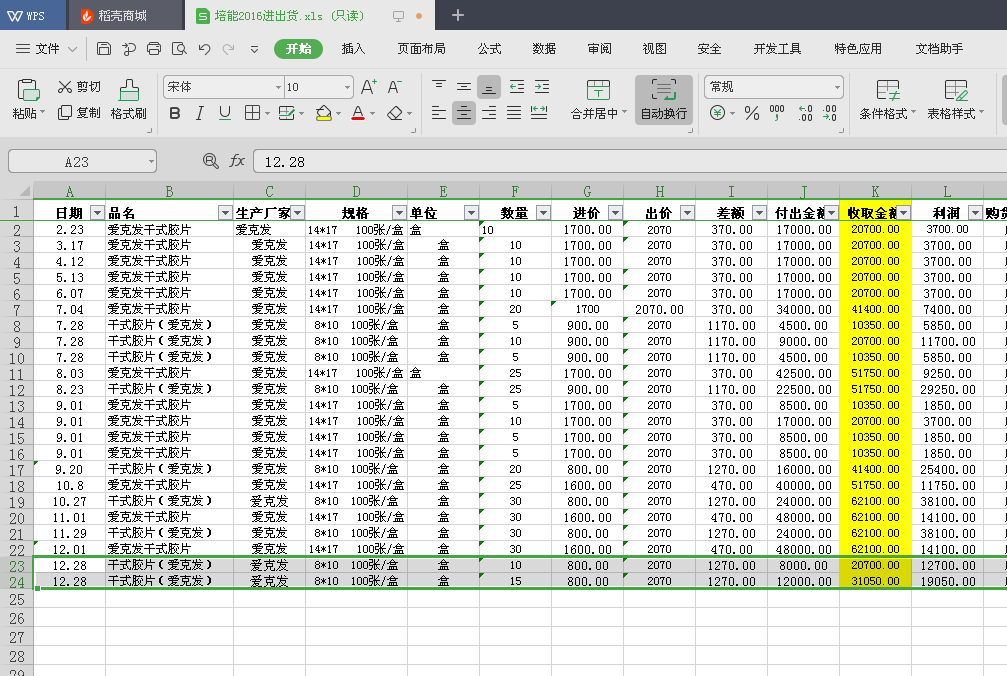Open the 数据 (Data) ribbon tab

pos(544,48)
